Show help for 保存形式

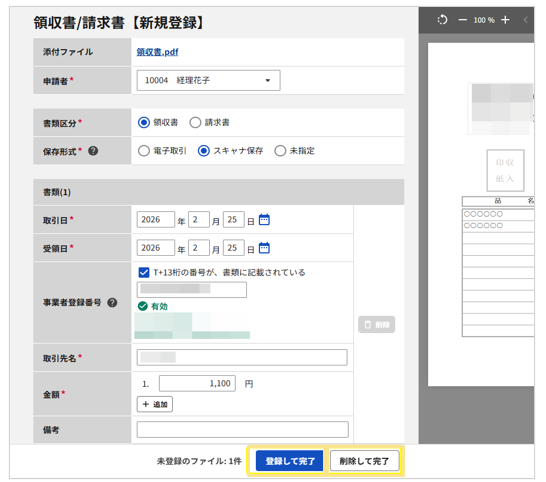(x=93, y=151)
